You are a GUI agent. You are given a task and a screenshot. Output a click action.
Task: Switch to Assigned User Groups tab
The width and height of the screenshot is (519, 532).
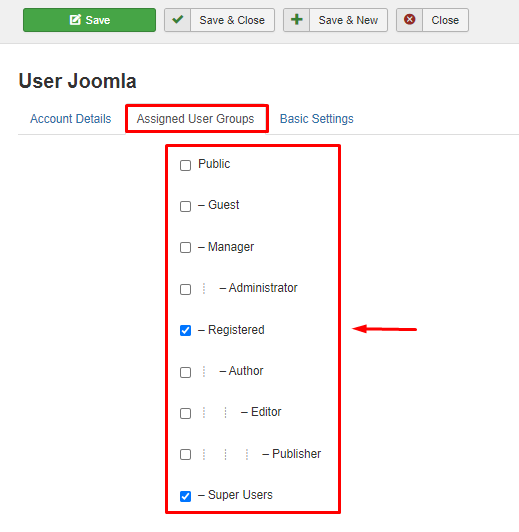pos(195,119)
